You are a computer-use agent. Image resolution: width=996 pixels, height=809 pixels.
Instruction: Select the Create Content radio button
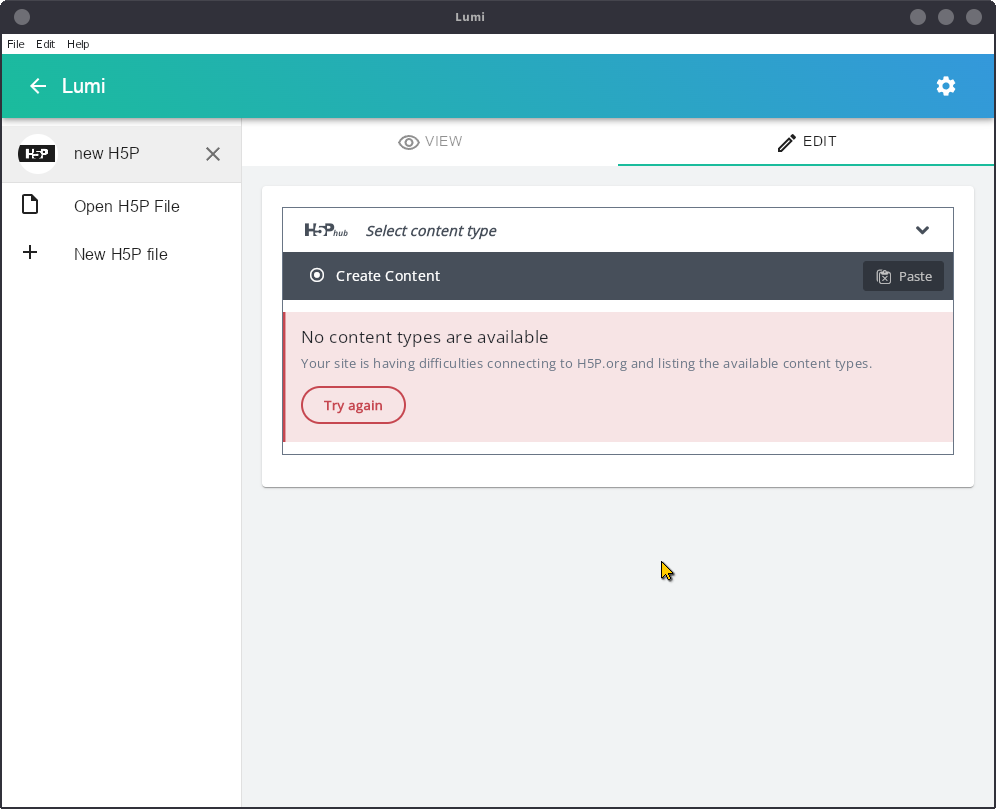[317, 276]
